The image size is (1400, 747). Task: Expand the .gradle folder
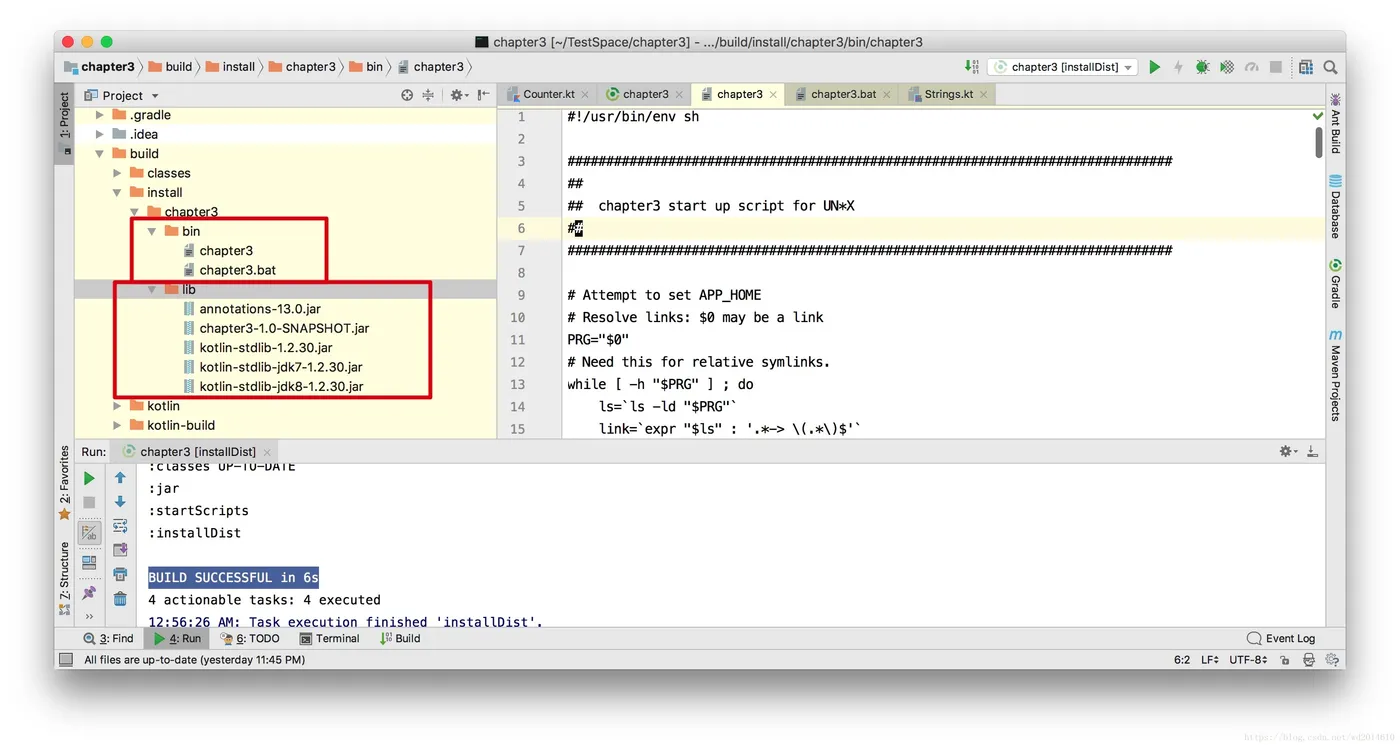(x=100, y=115)
